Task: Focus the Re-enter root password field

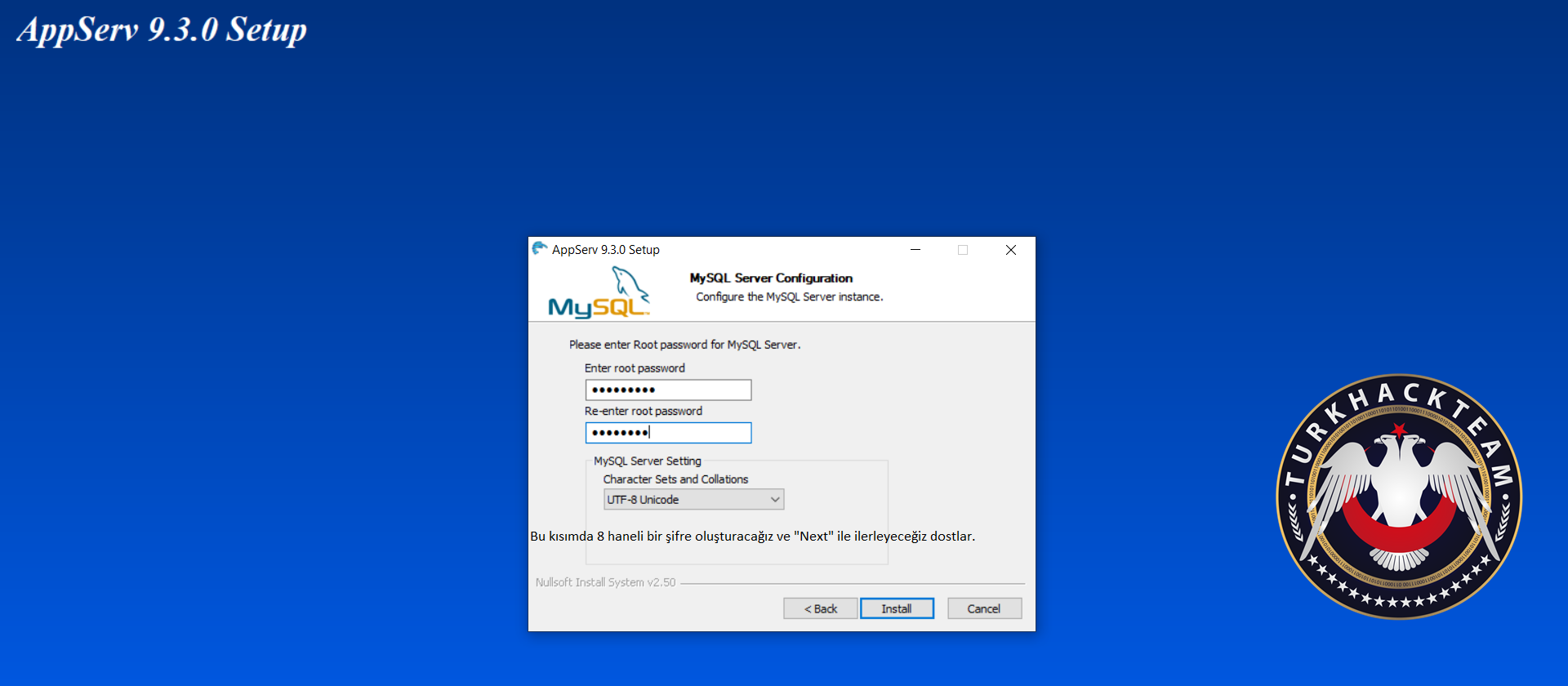Action: (x=668, y=433)
